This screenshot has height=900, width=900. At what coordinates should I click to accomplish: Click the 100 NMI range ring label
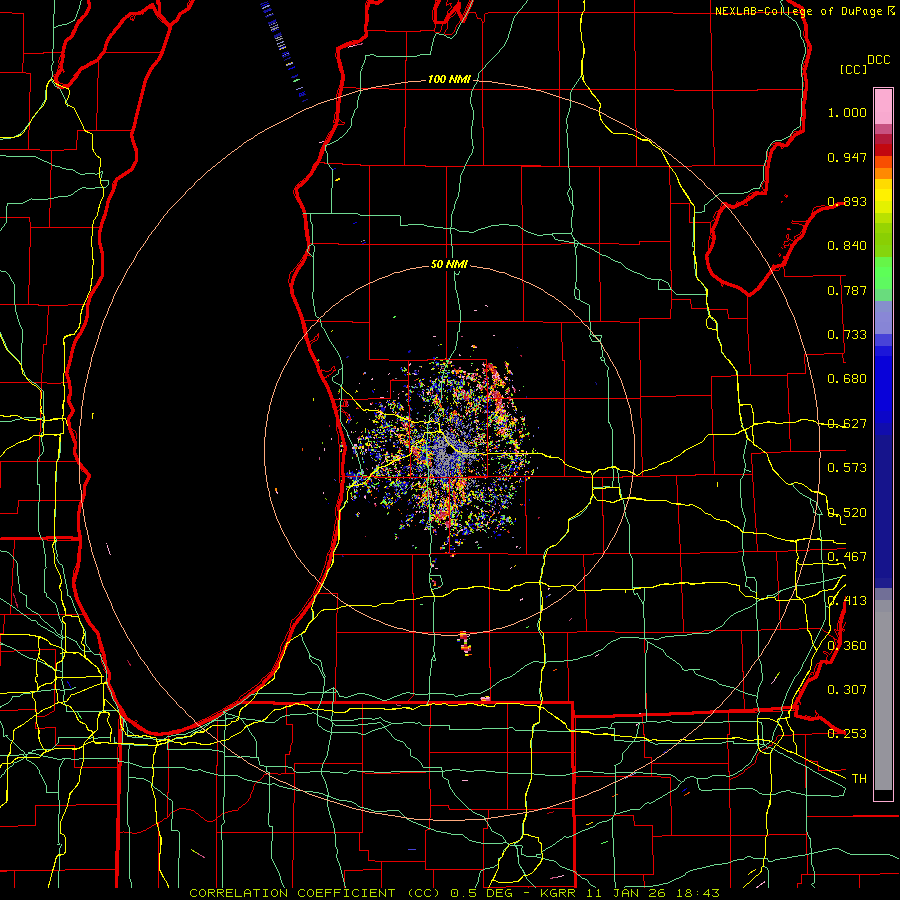449,79
